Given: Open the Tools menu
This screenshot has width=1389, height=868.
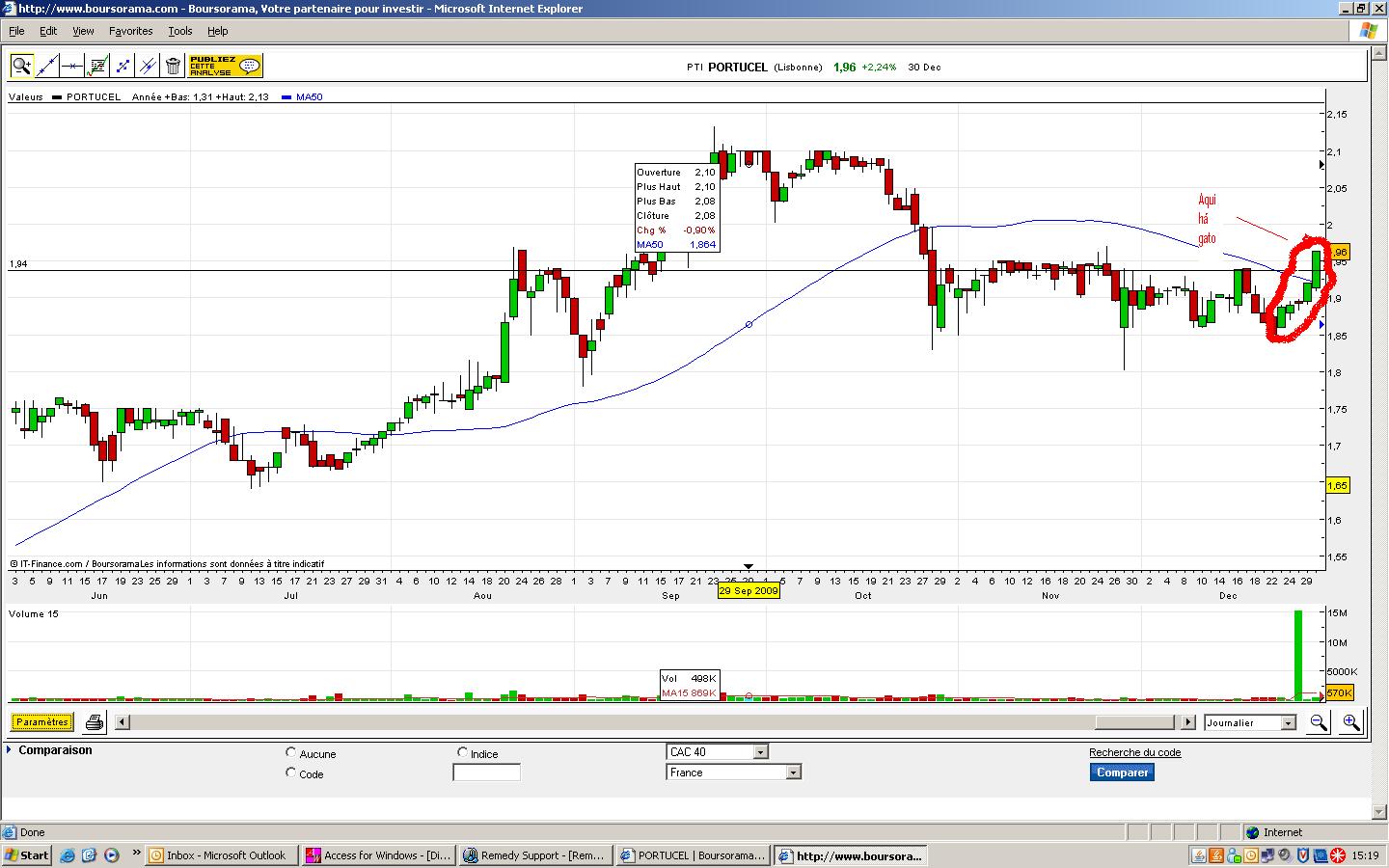Looking at the screenshot, I should point(180,31).
